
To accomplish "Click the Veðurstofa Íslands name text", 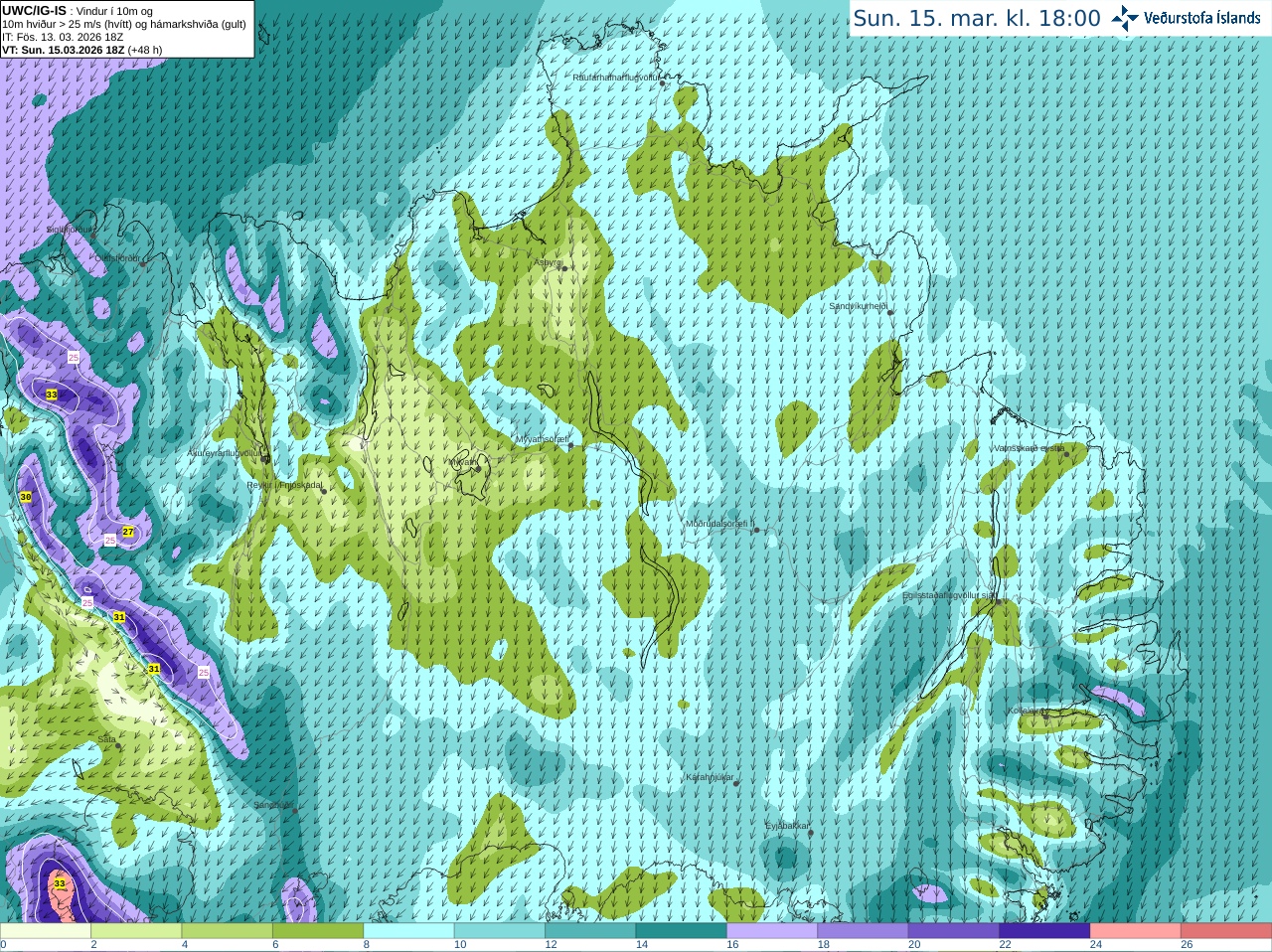I will (x=1201, y=18).
